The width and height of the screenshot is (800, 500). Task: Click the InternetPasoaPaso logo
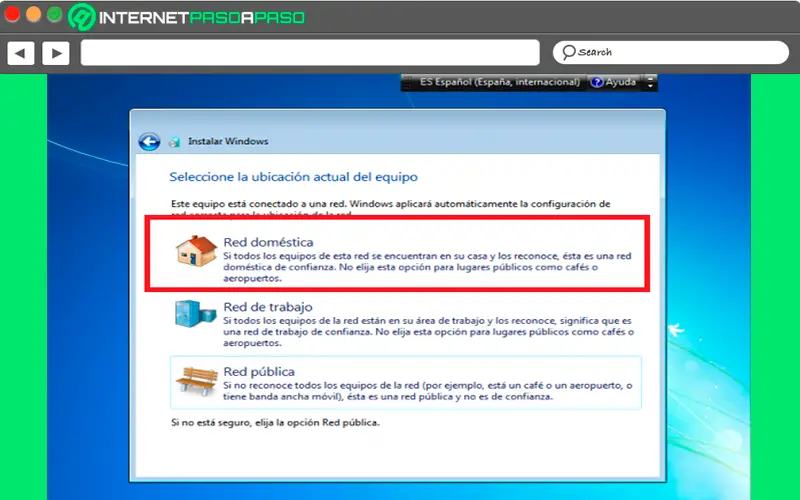tap(187, 17)
